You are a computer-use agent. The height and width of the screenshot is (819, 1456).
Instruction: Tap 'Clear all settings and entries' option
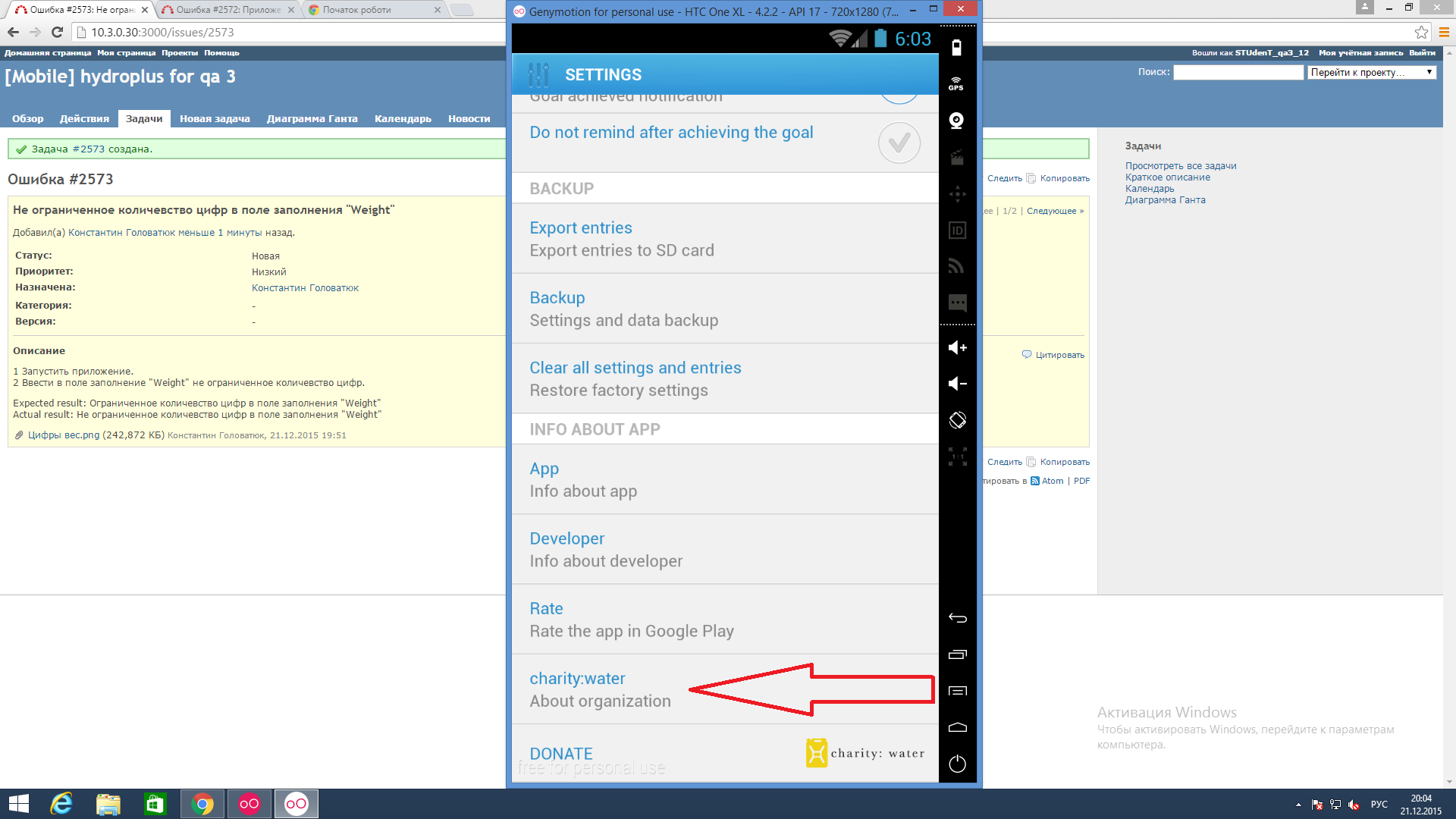click(635, 368)
